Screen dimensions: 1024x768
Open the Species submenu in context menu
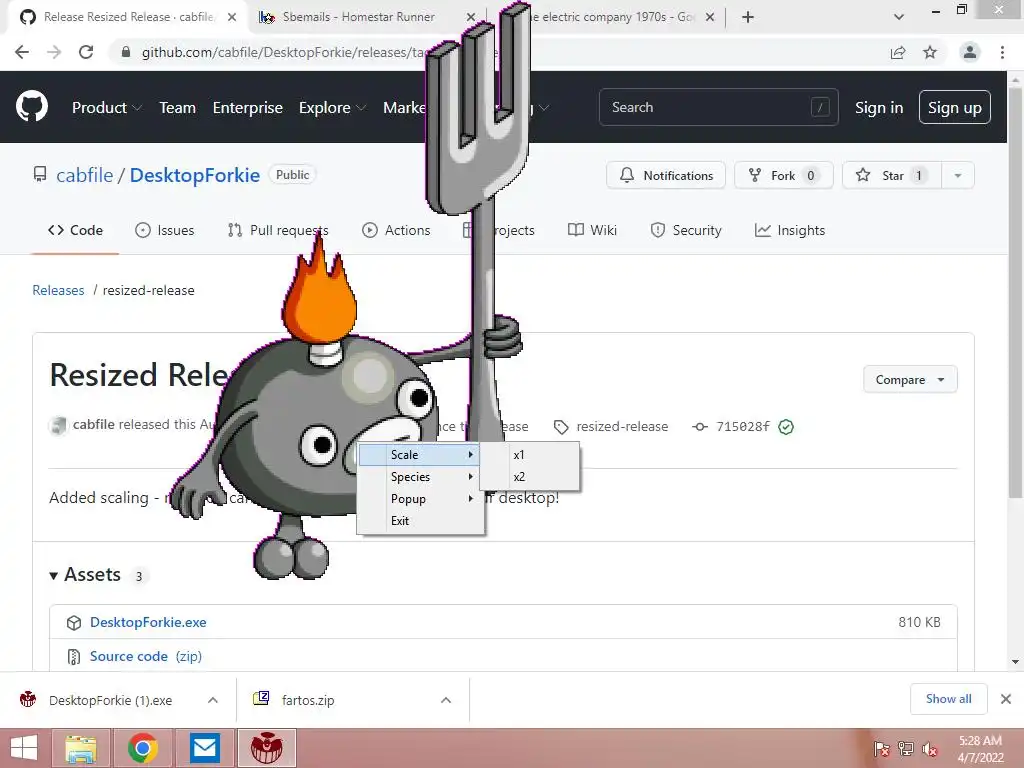(420, 477)
